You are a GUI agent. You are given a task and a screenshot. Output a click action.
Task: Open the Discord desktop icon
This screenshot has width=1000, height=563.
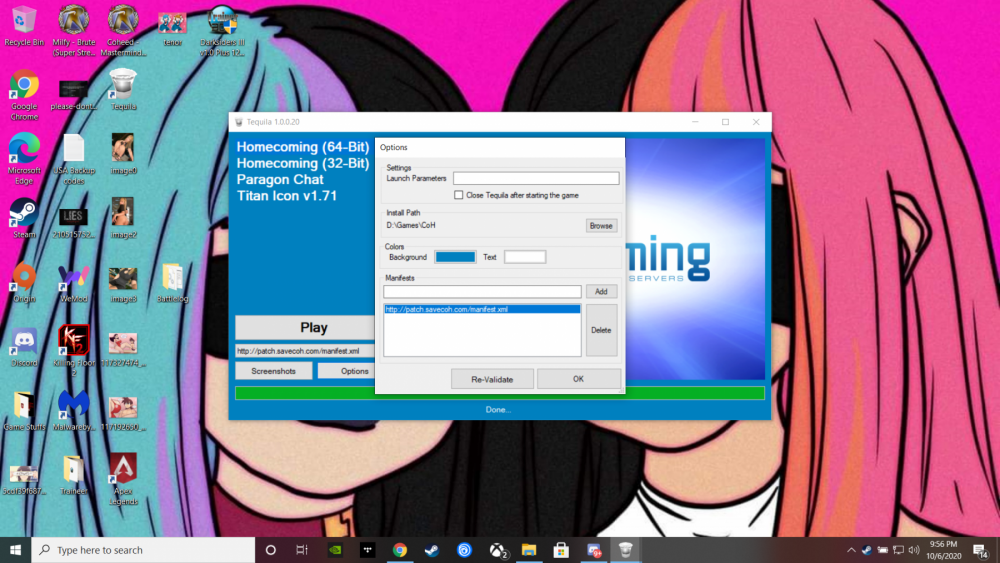pyautogui.click(x=23, y=342)
